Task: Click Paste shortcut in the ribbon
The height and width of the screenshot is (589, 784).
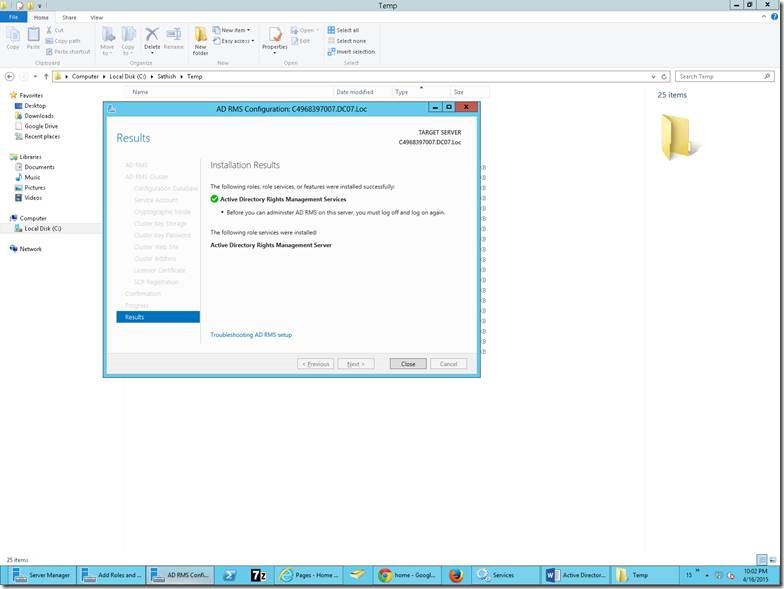Action: (68, 52)
